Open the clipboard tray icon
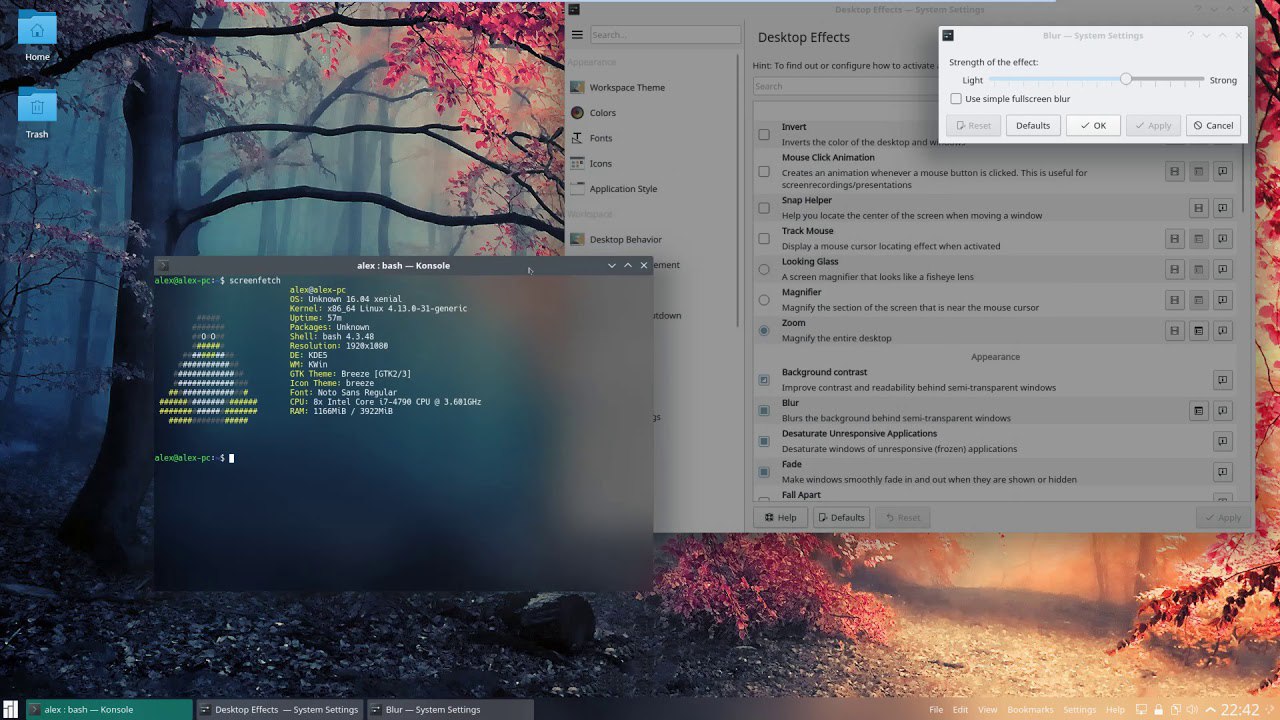The width and height of the screenshot is (1280, 720). pyautogui.click(x=1176, y=710)
